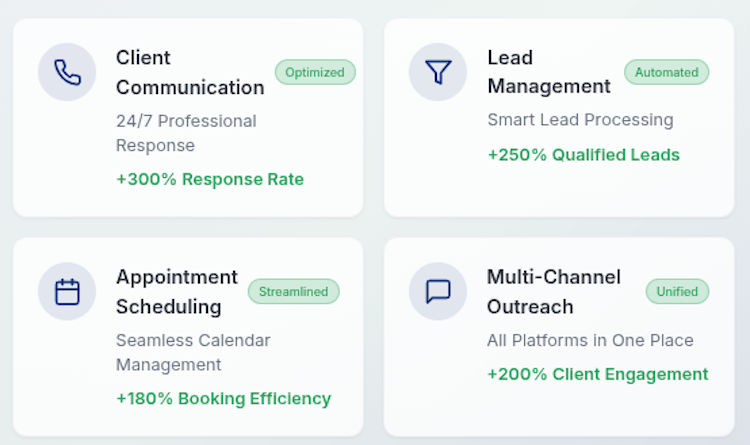Open the Multi-Channel Outreach heading
This screenshot has width=750, height=445.
553,291
